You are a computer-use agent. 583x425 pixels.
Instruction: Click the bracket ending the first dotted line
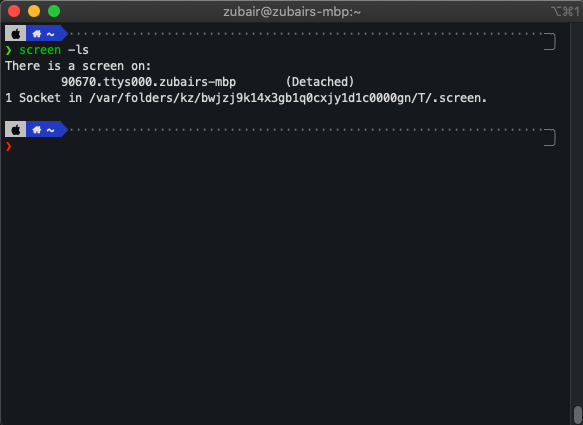550,41
